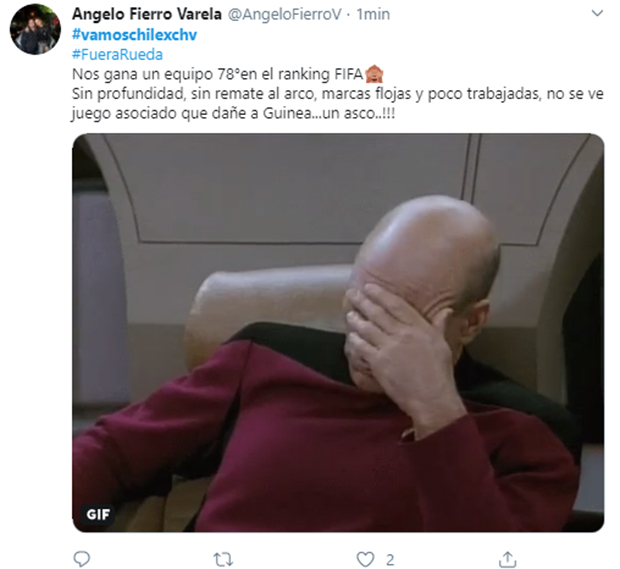This screenshot has width=620, height=569.
Task: Open the 1min timestamp link
Action: 373,14
